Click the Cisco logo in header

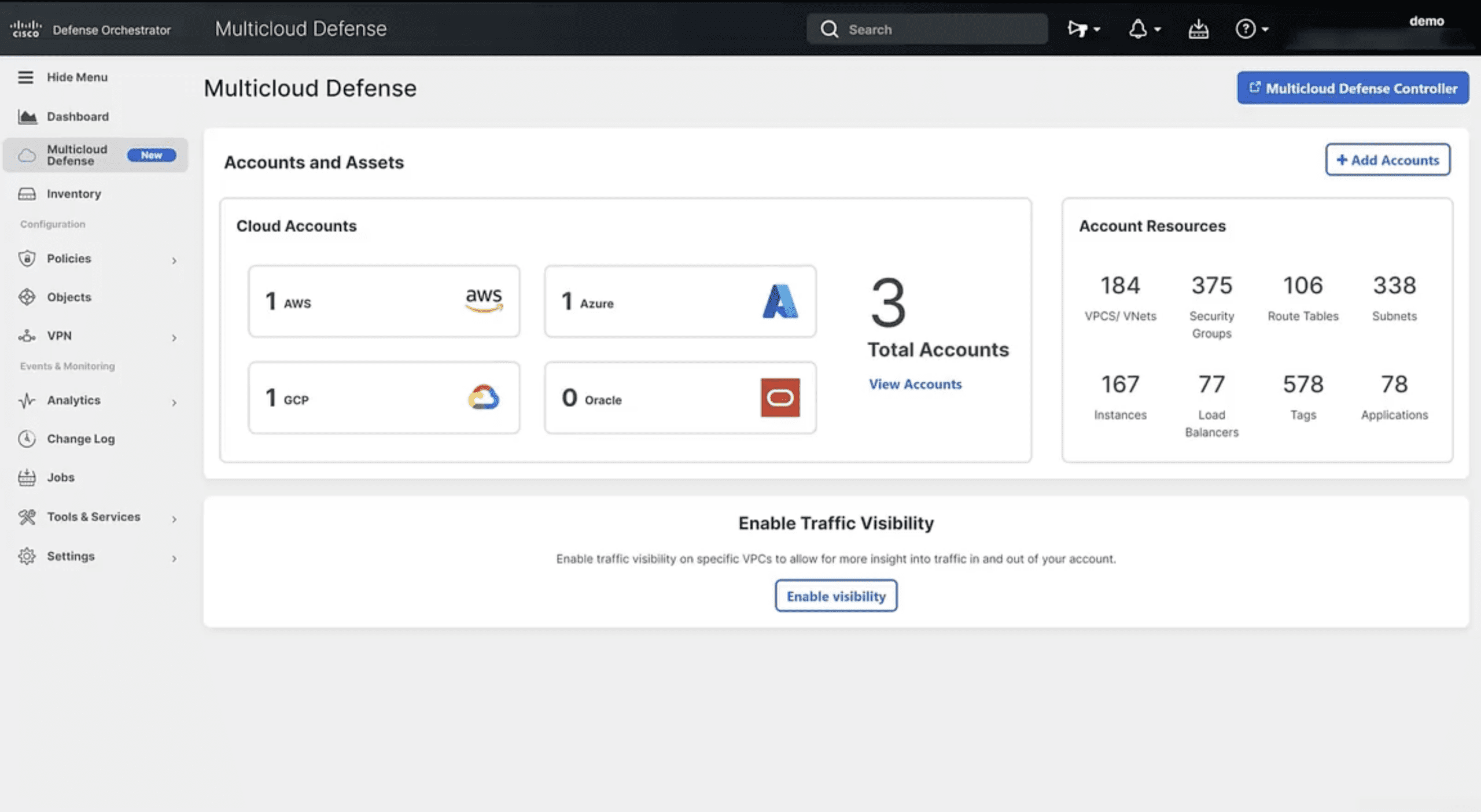(x=26, y=29)
